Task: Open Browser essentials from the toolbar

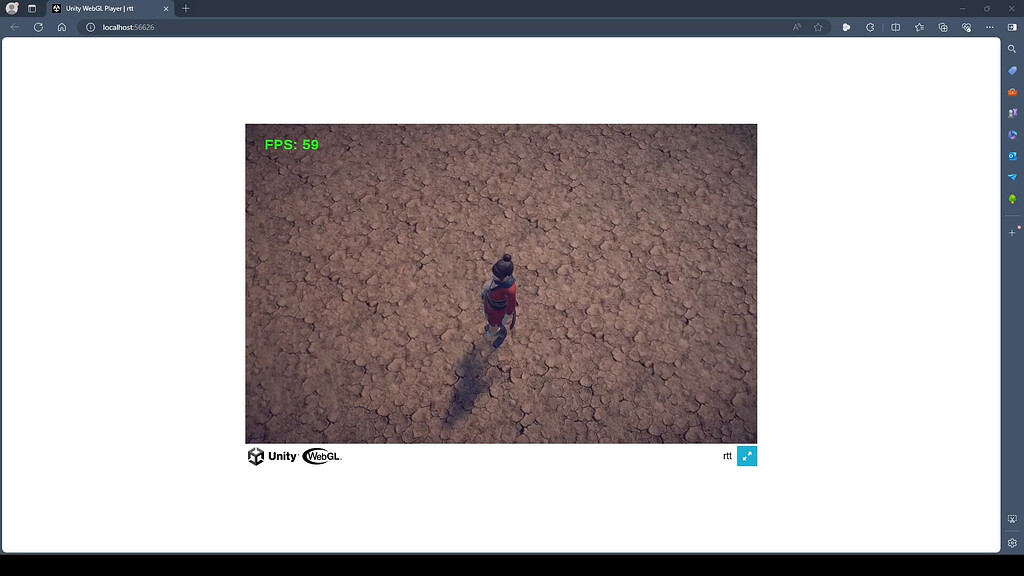Action: [966, 27]
